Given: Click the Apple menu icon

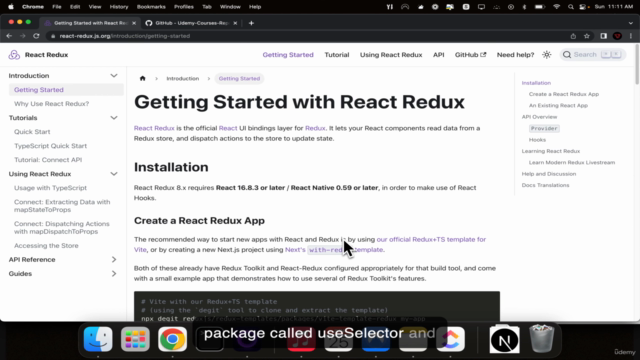Looking at the screenshot, I should point(11,7).
